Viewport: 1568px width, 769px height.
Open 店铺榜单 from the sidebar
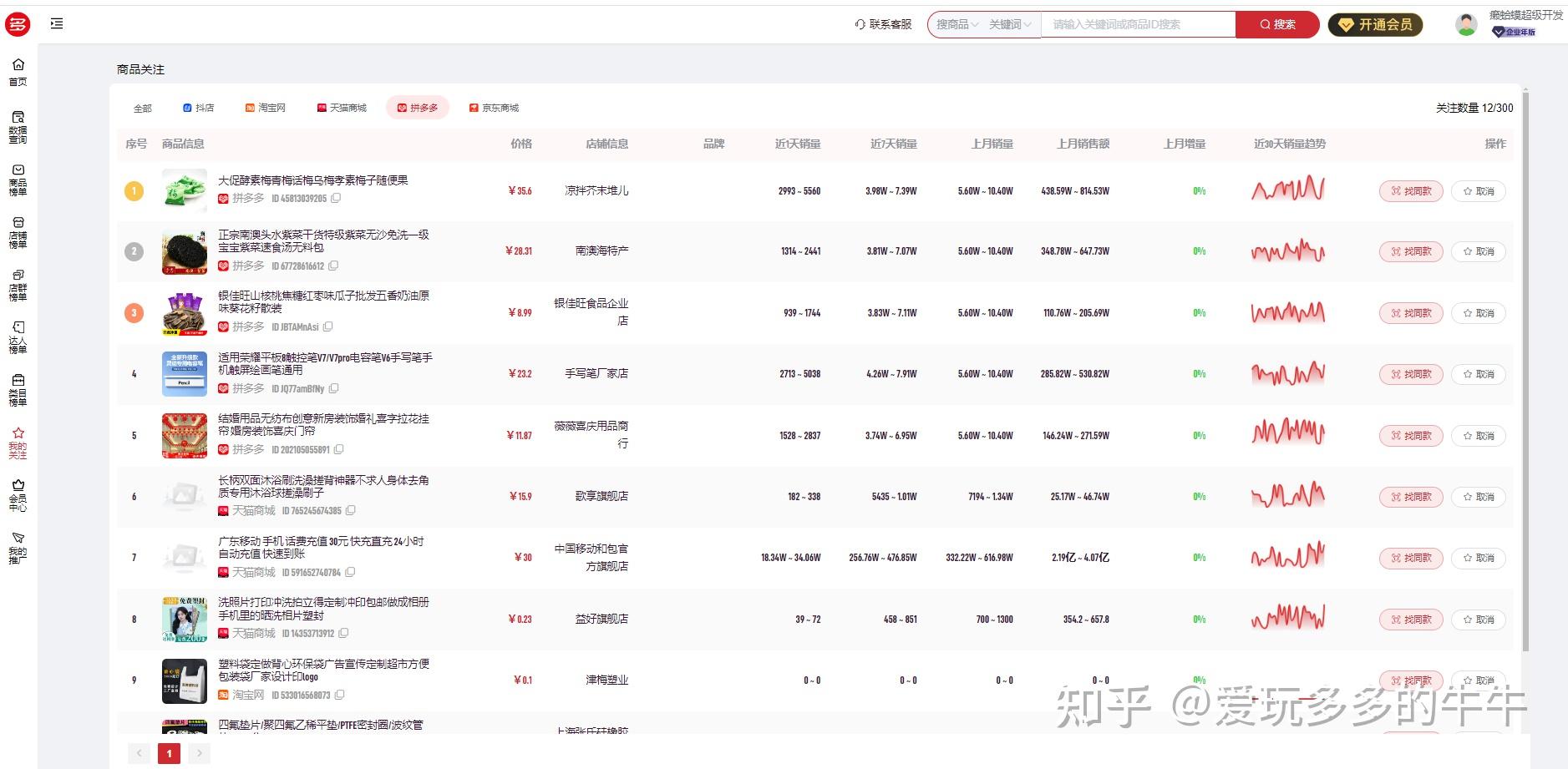point(18,233)
